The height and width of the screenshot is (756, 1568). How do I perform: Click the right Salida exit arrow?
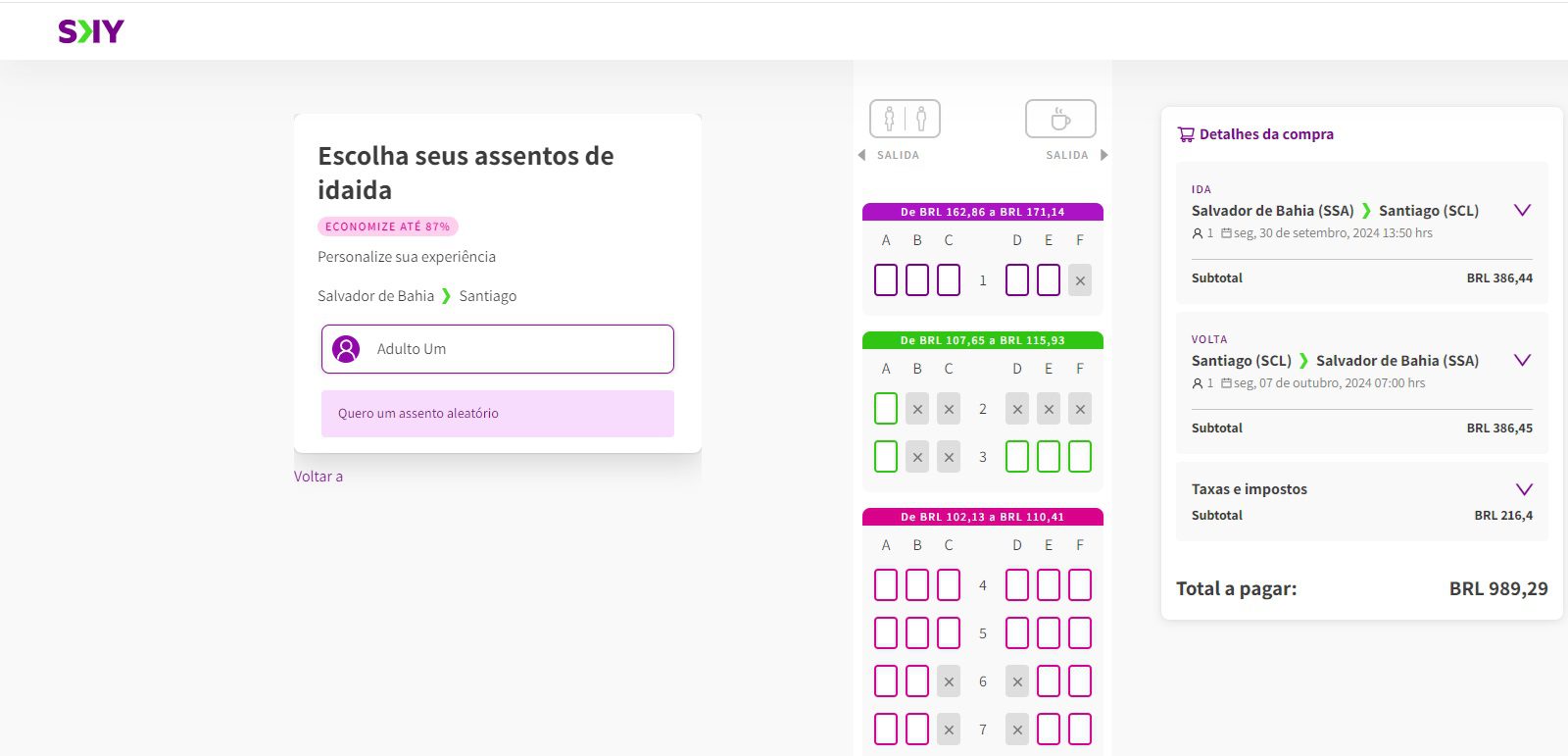click(1104, 155)
